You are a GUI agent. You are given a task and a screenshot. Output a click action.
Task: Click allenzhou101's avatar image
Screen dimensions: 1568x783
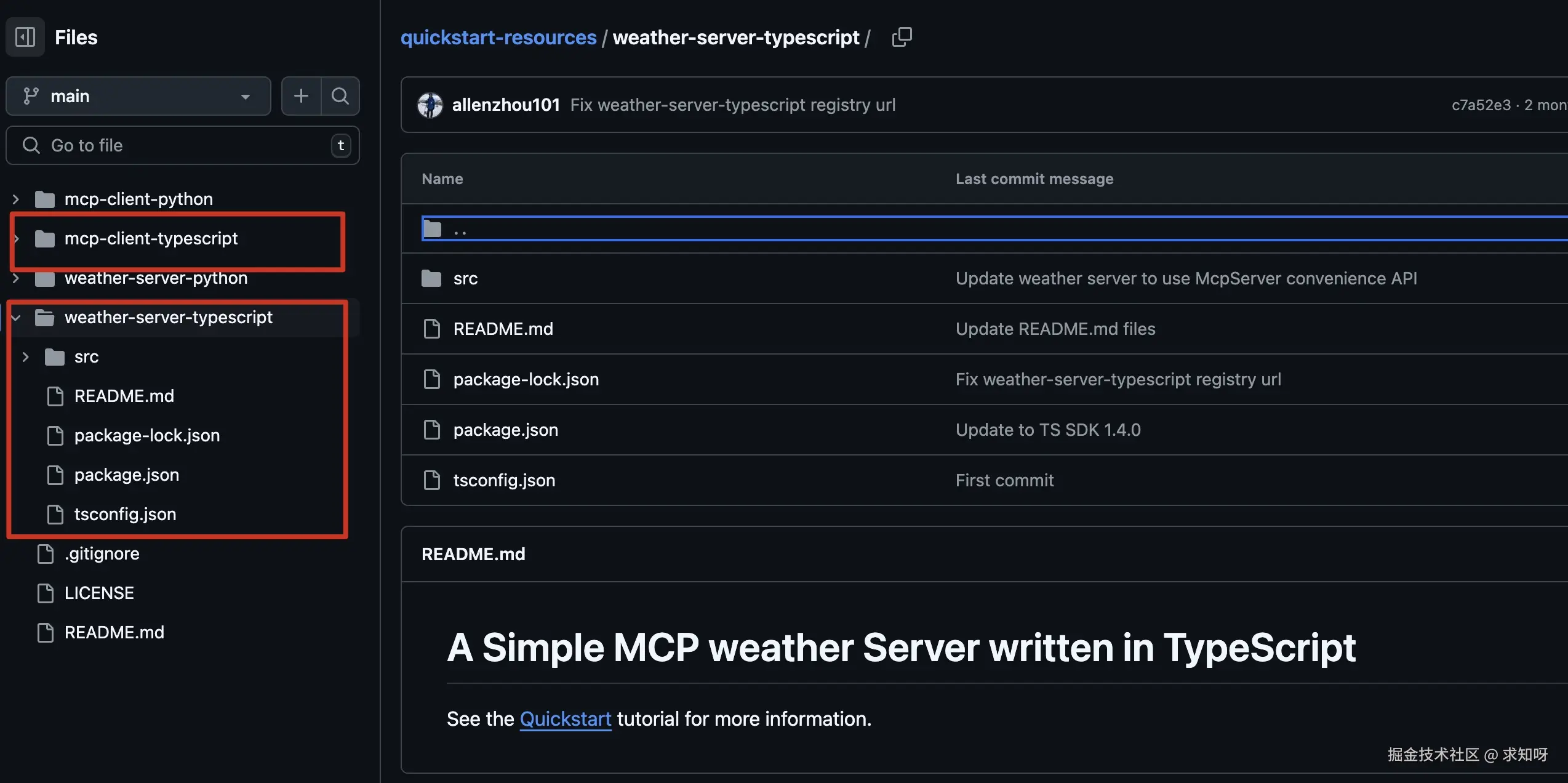pyautogui.click(x=430, y=105)
